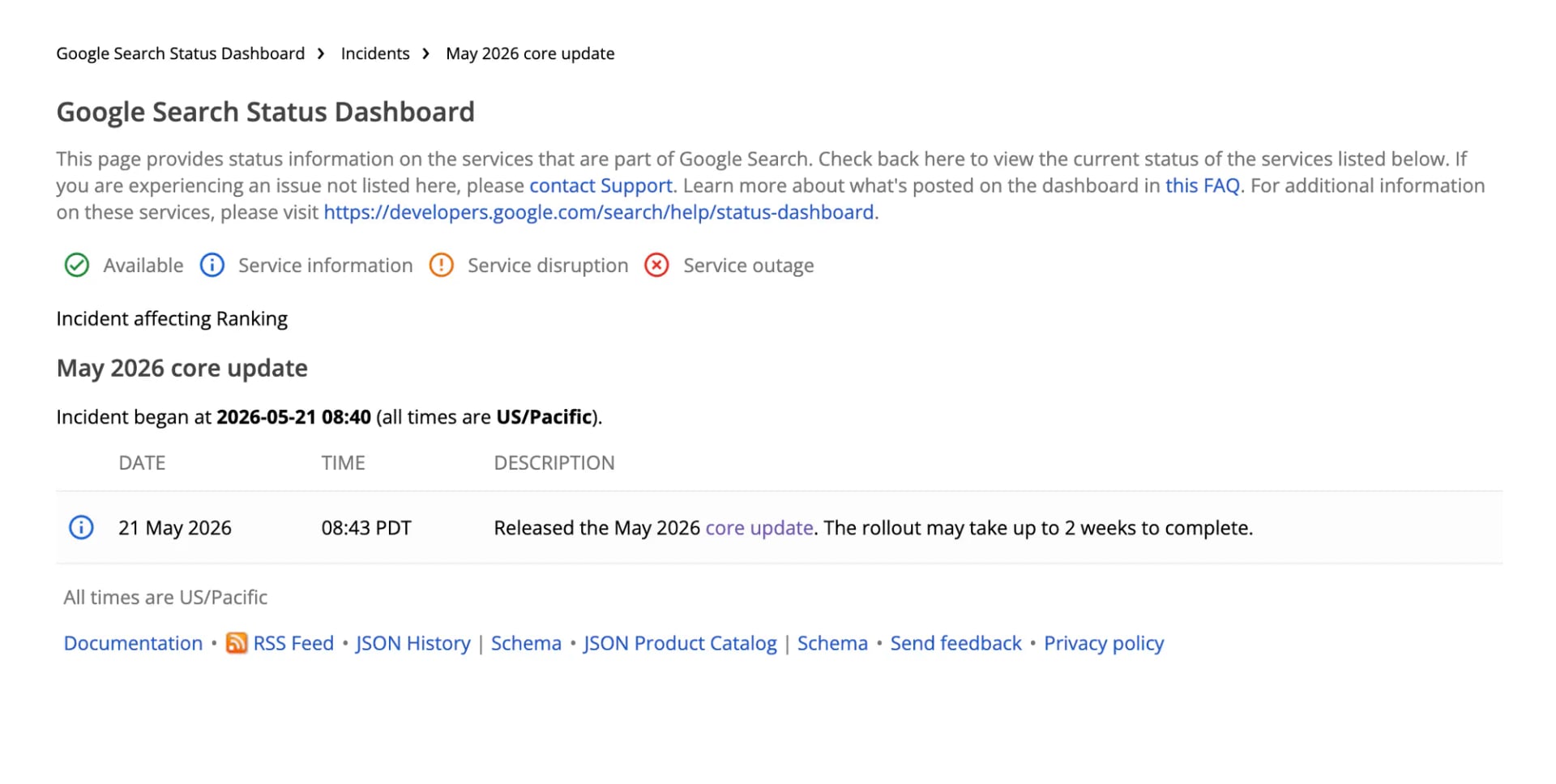
Task: Click the incident start time 2026-05-21 08:40
Action: click(x=294, y=417)
